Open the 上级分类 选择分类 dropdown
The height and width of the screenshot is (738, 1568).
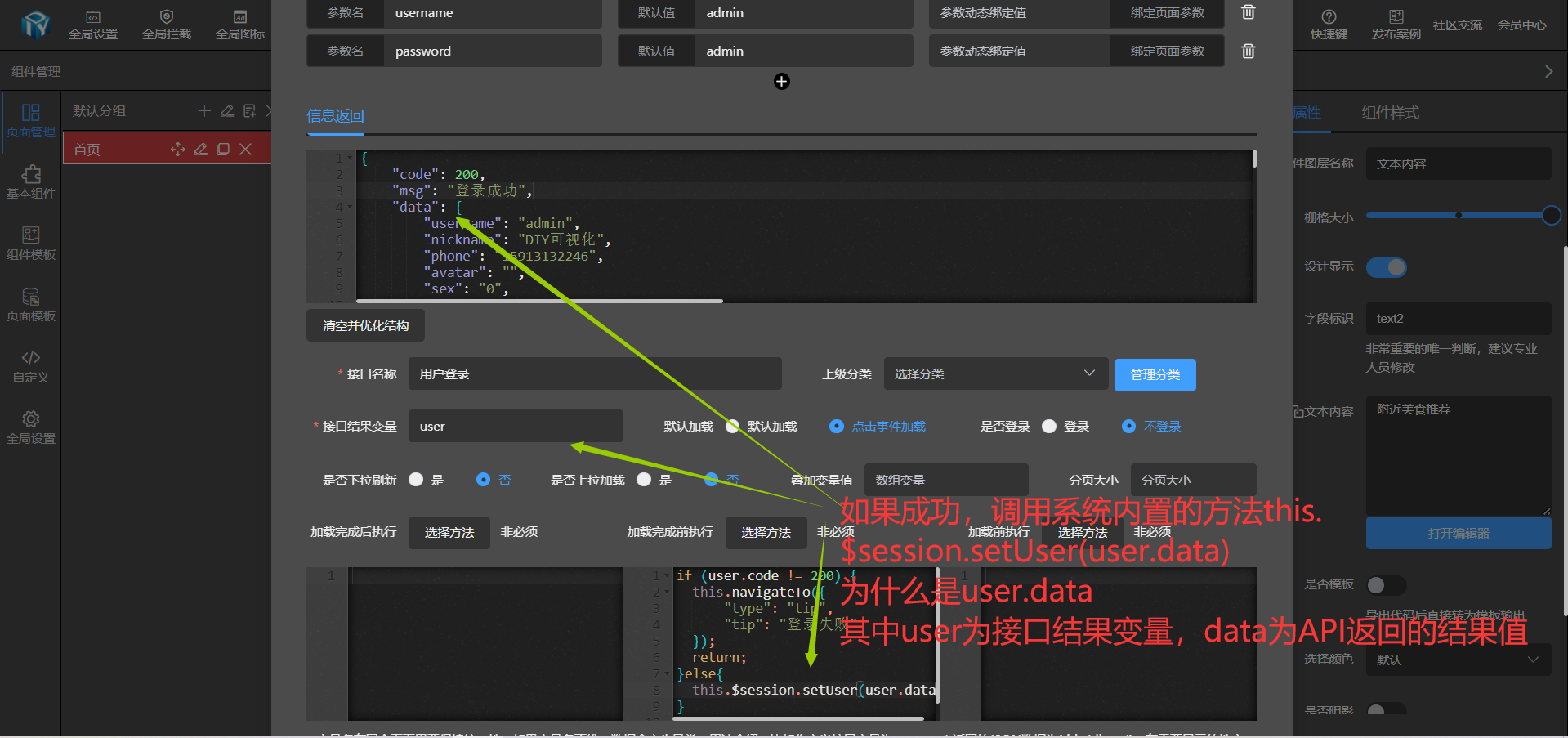coord(996,373)
